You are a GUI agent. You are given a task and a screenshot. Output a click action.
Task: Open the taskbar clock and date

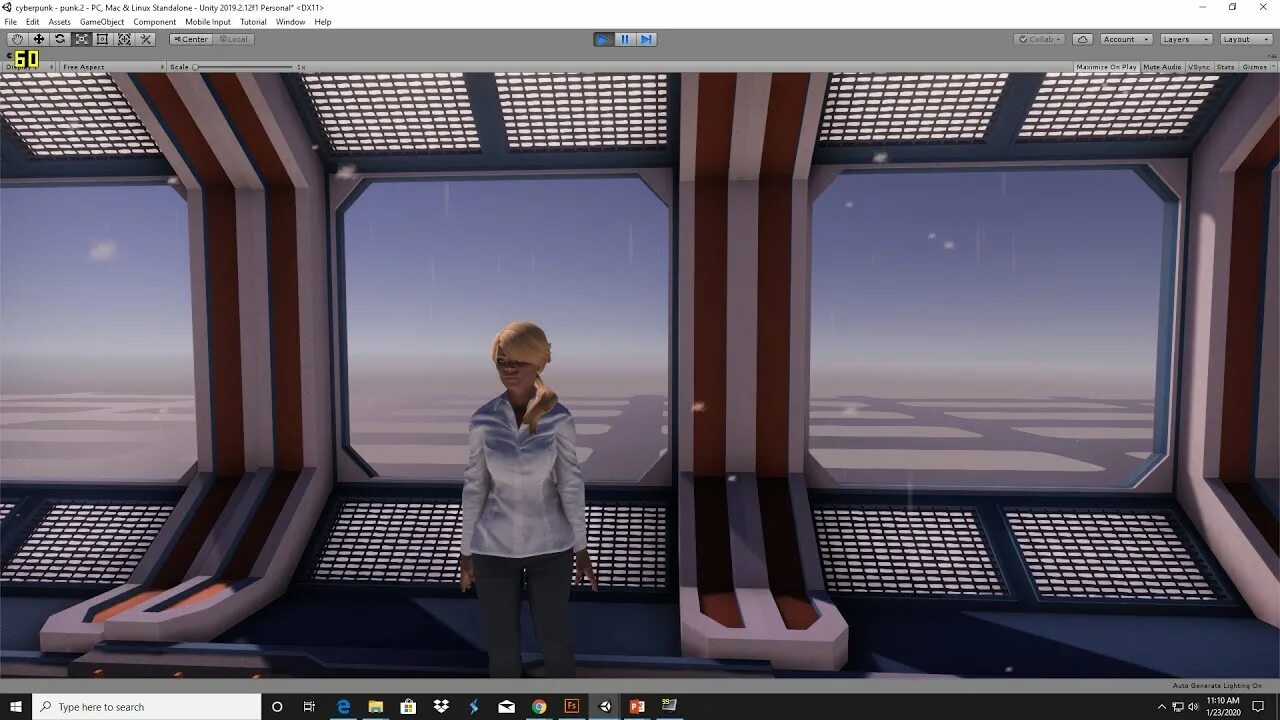click(x=1224, y=706)
